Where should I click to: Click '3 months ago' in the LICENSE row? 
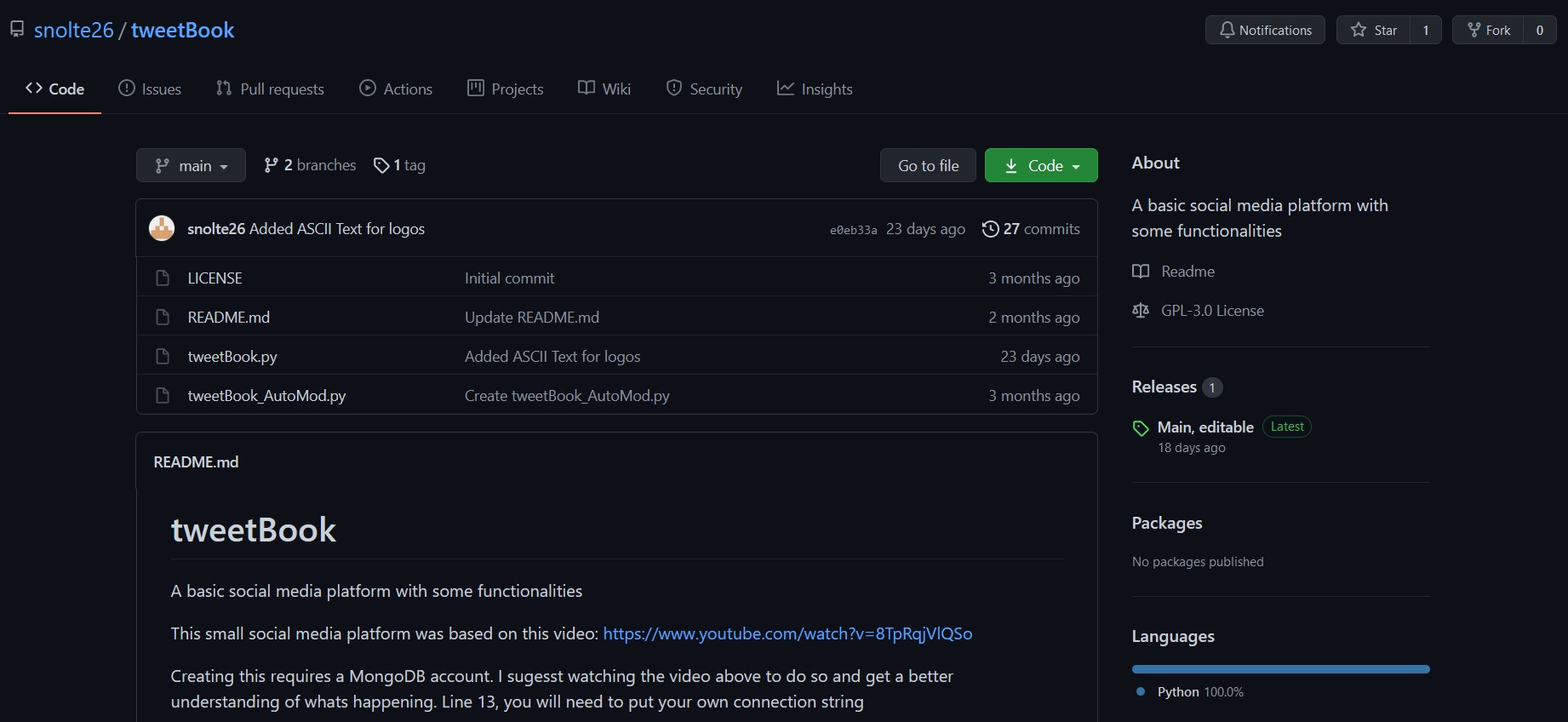(x=1033, y=278)
